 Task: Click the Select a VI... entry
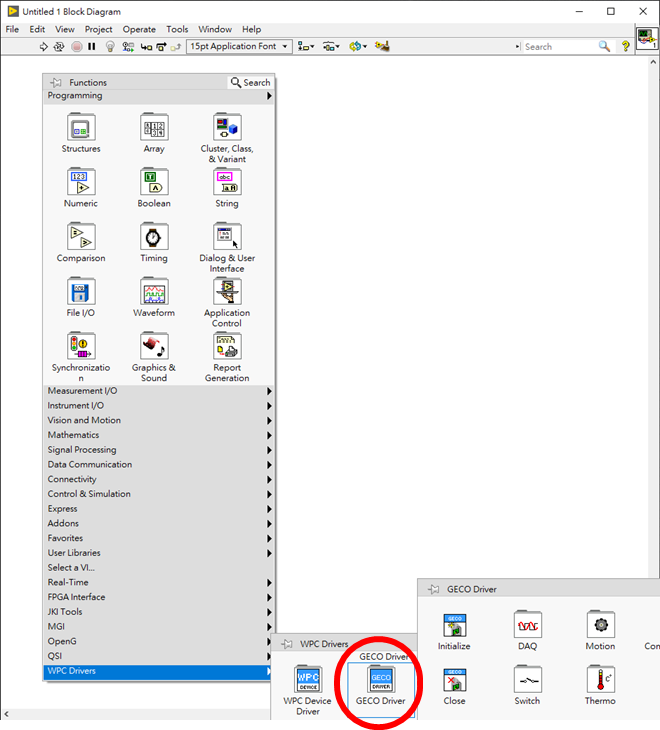pos(72,567)
